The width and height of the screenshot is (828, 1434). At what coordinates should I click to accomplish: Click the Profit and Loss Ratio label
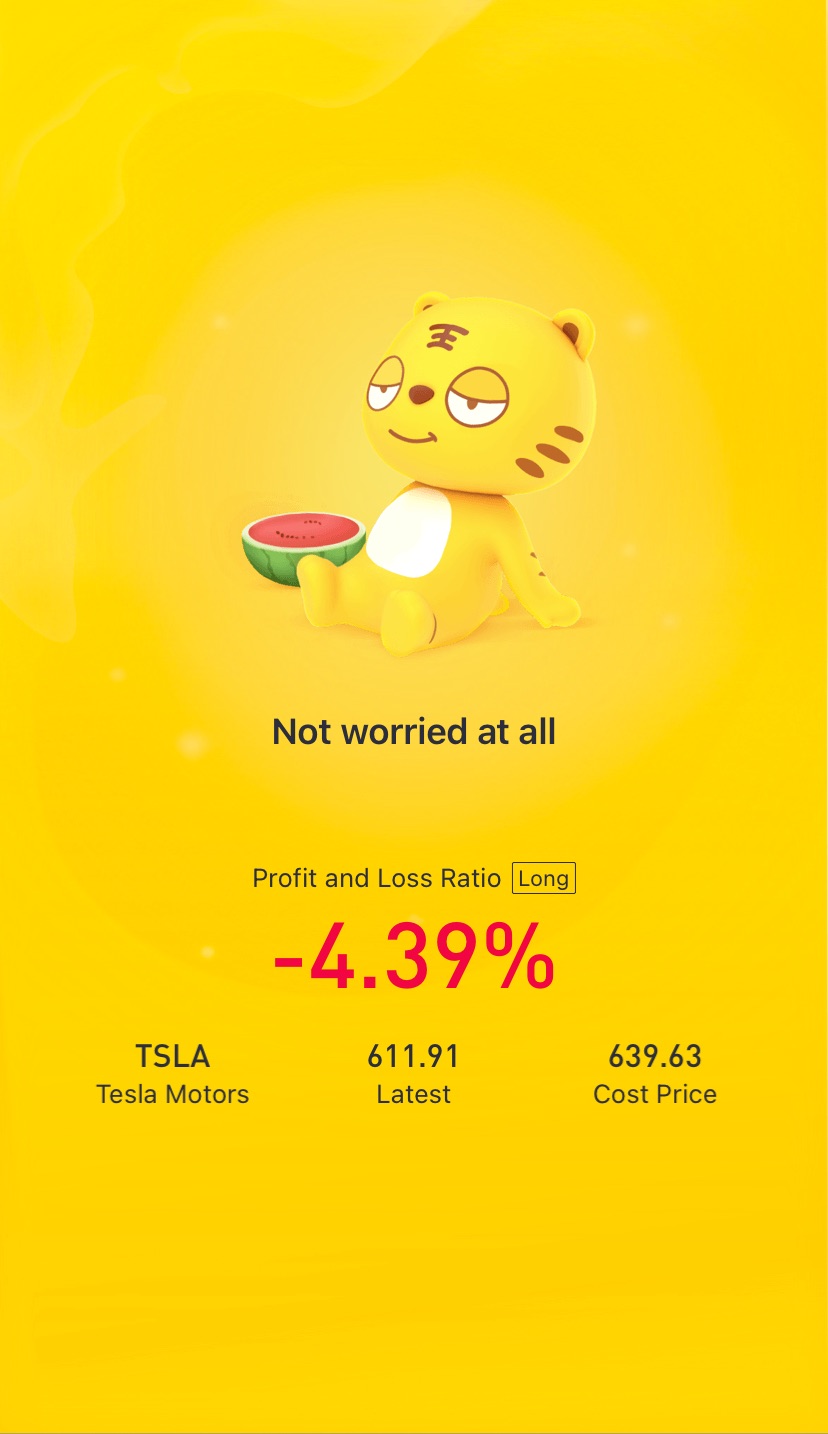[377, 879]
